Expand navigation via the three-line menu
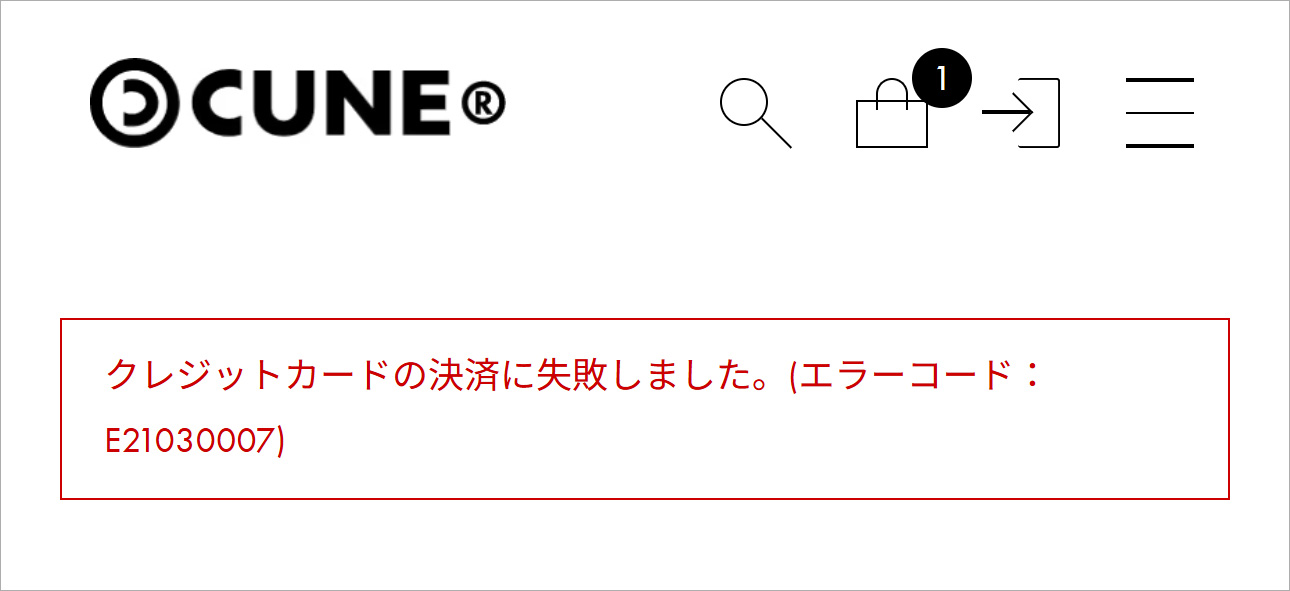 tap(1160, 113)
